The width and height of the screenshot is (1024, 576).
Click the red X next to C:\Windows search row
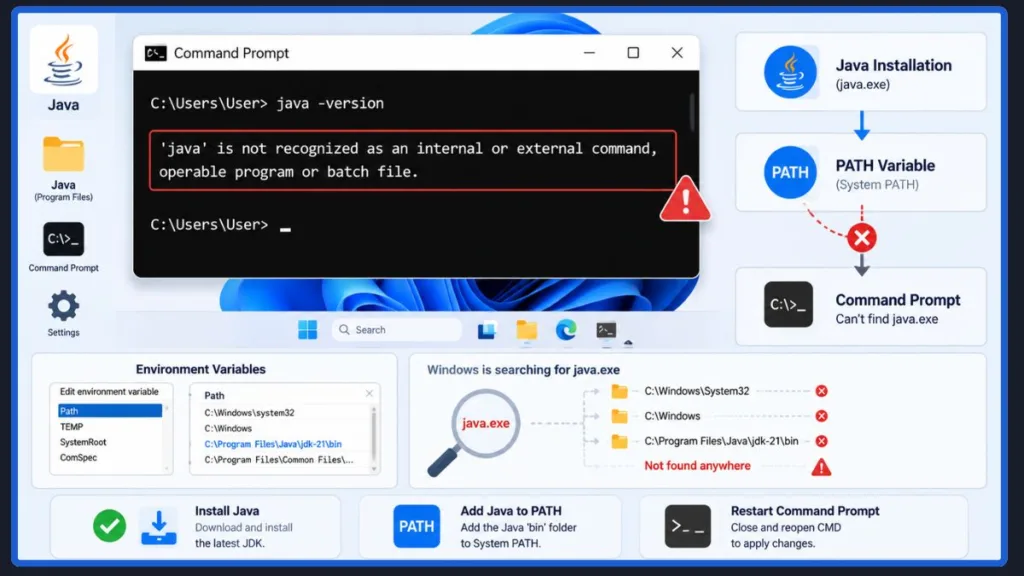coord(822,416)
